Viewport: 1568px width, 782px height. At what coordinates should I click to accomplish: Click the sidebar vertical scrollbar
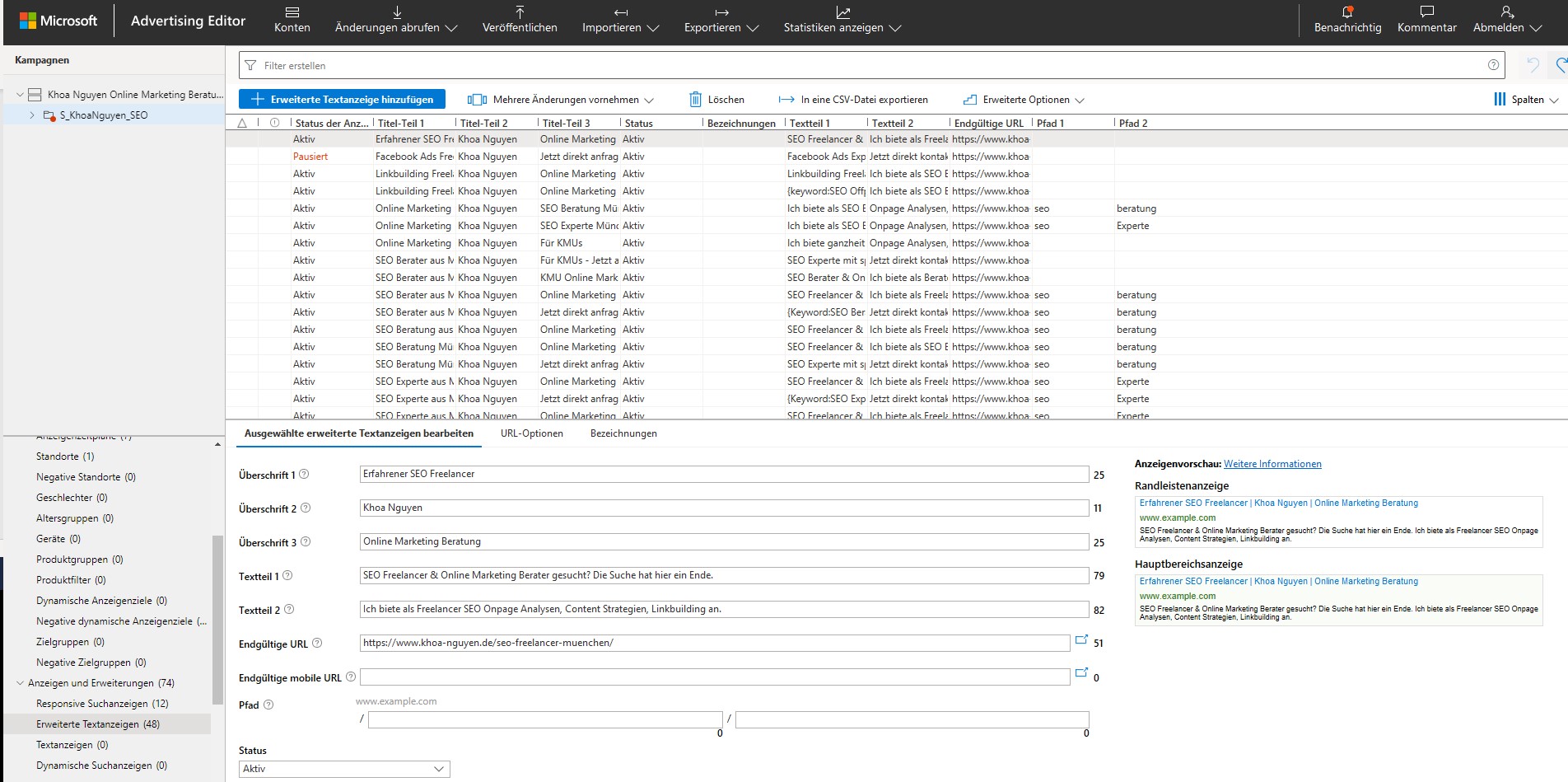point(217,620)
